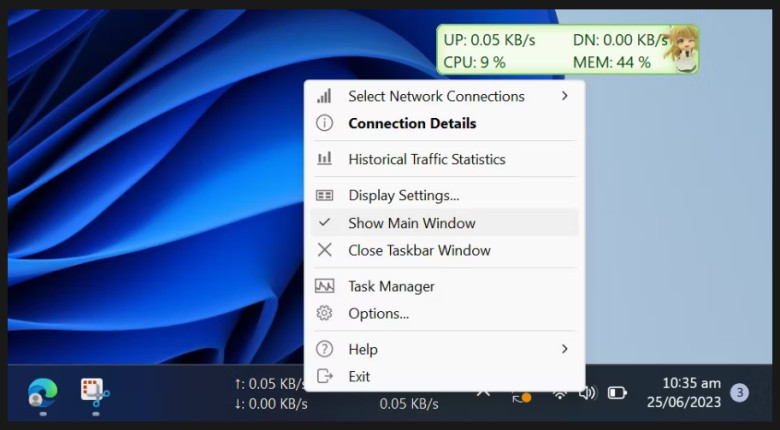This screenshot has width=780, height=430.
Task: Click the Task Manager graph icon
Action: (x=324, y=286)
